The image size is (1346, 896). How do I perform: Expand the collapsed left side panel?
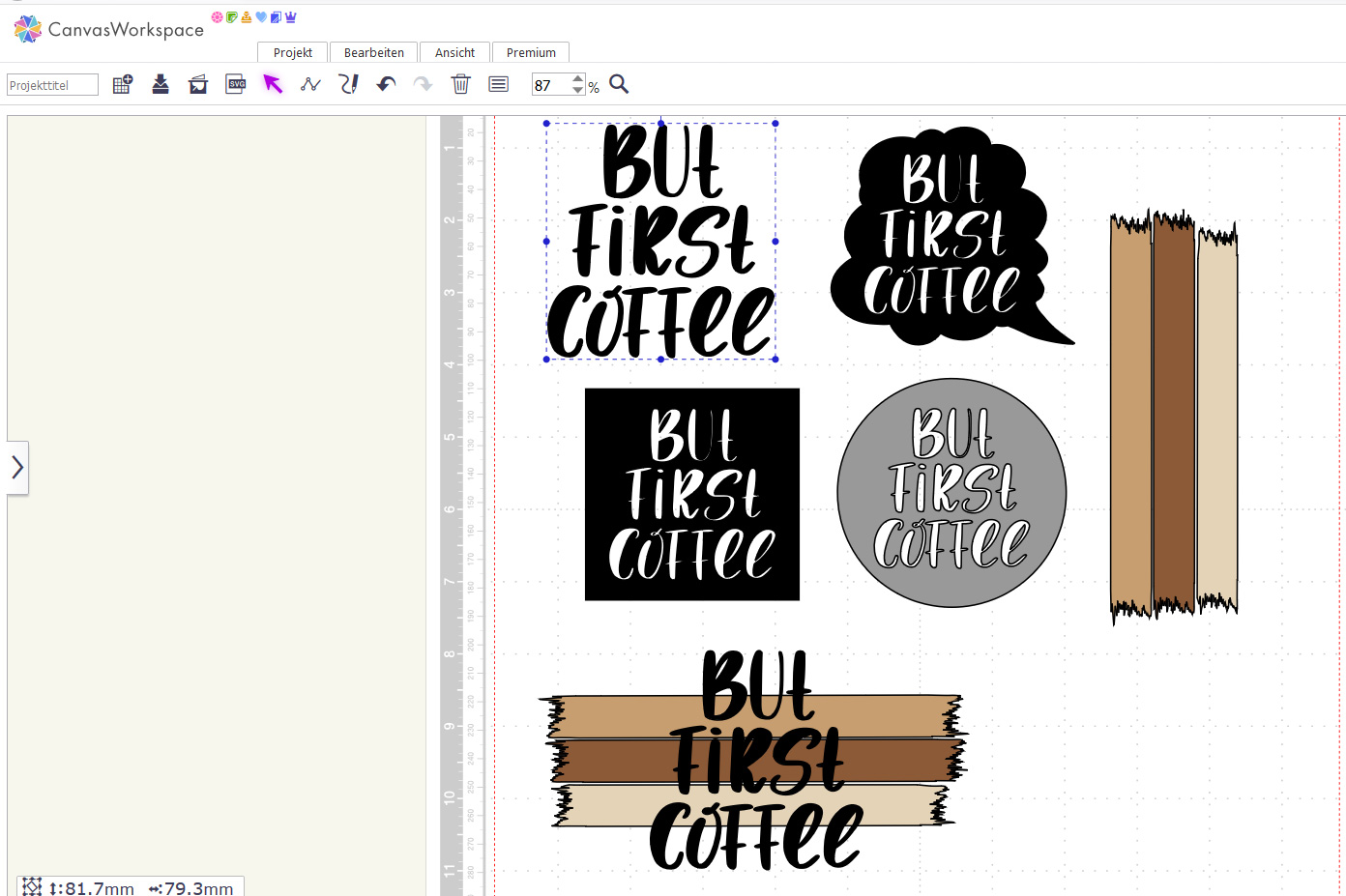pyautogui.click(x=17, y=468)
